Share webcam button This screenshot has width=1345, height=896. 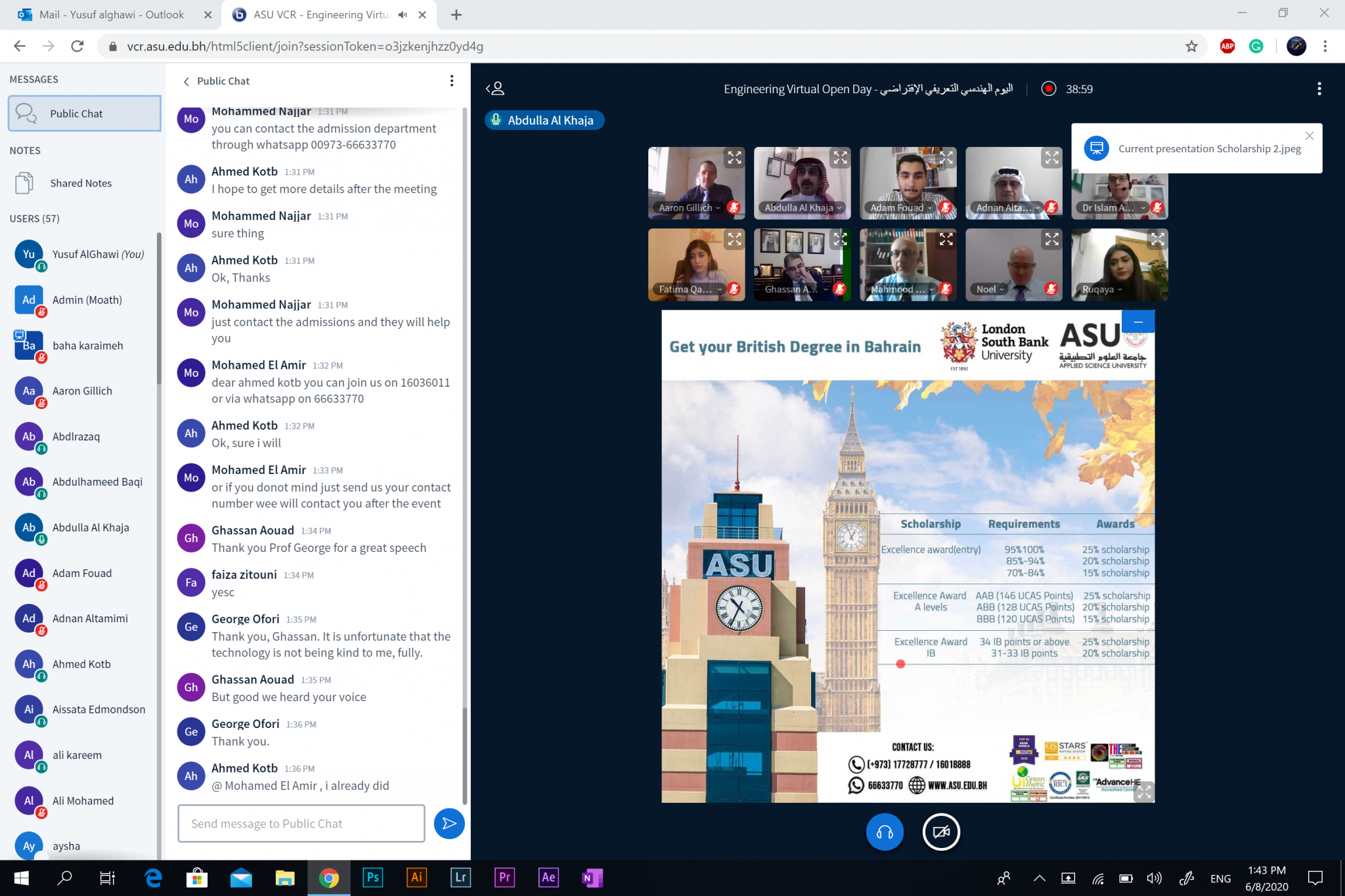coord(940,832)
